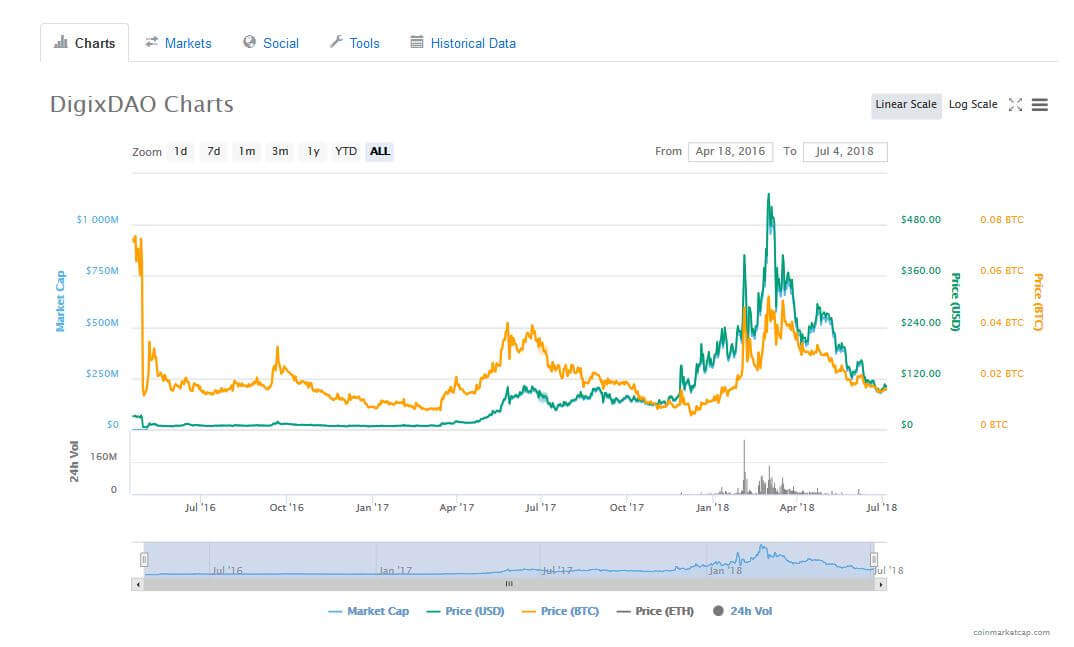This screenshot has width=1074, height=647.
Task: Set zoom to 1y
Action: [313, 151]
